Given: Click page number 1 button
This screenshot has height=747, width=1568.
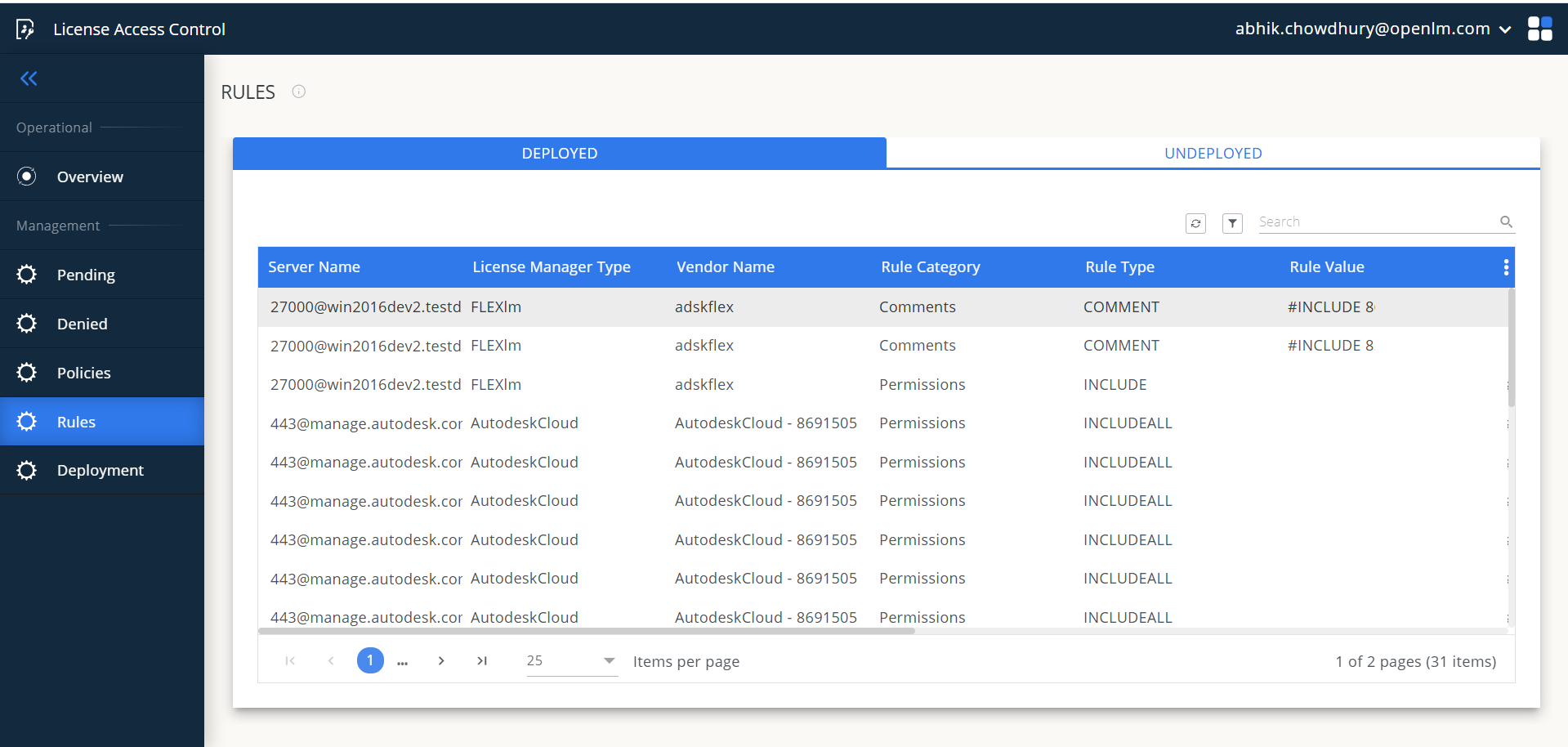Looking at the screenshot, I should [370, 660].
